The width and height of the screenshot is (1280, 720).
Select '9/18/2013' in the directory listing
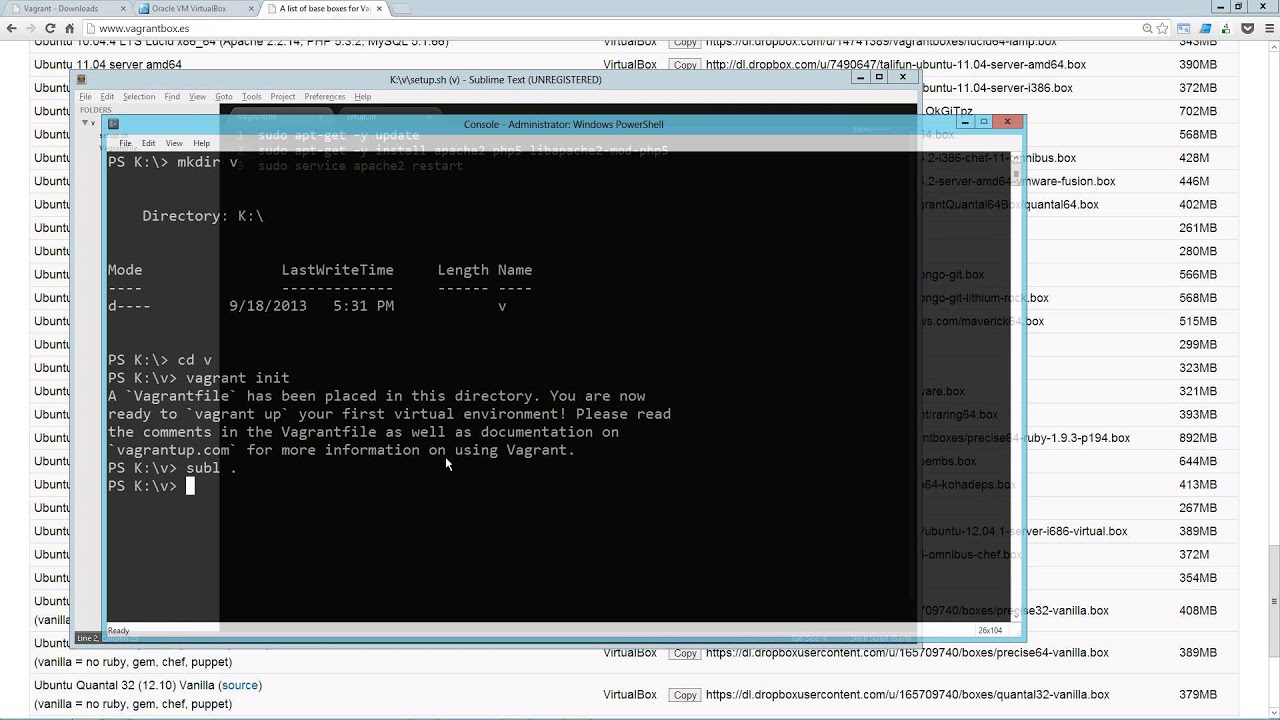pyautogui.click(x=268, y=306)
